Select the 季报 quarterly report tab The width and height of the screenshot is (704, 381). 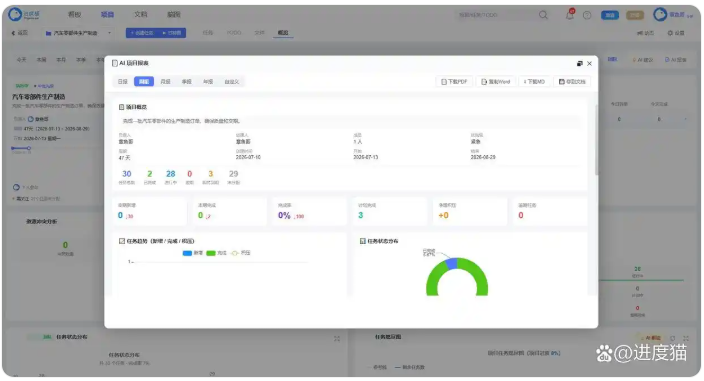186,82
